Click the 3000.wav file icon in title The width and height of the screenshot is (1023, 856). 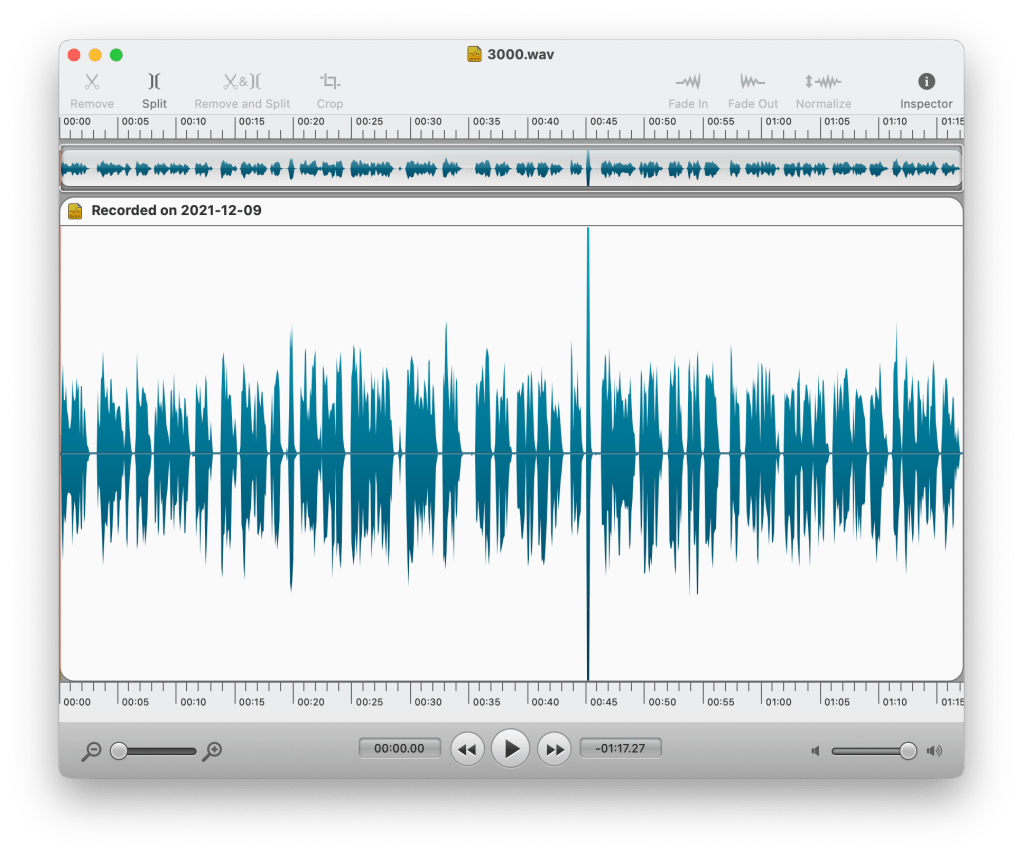475,54
